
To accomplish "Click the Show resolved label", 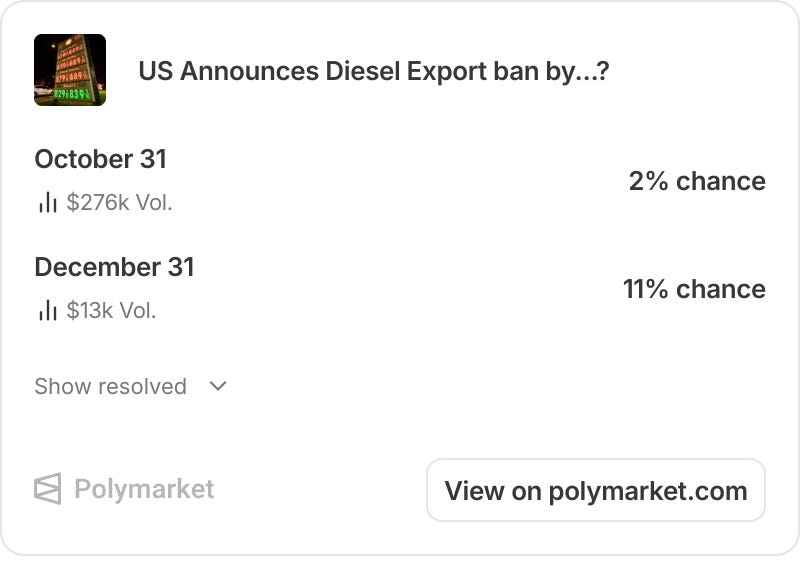I will click(x=110, y=386).
